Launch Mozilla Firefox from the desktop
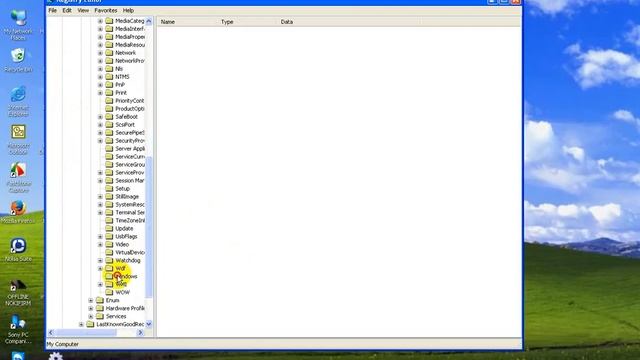Viewport: 640px width, 360px height. click(18, 212)
